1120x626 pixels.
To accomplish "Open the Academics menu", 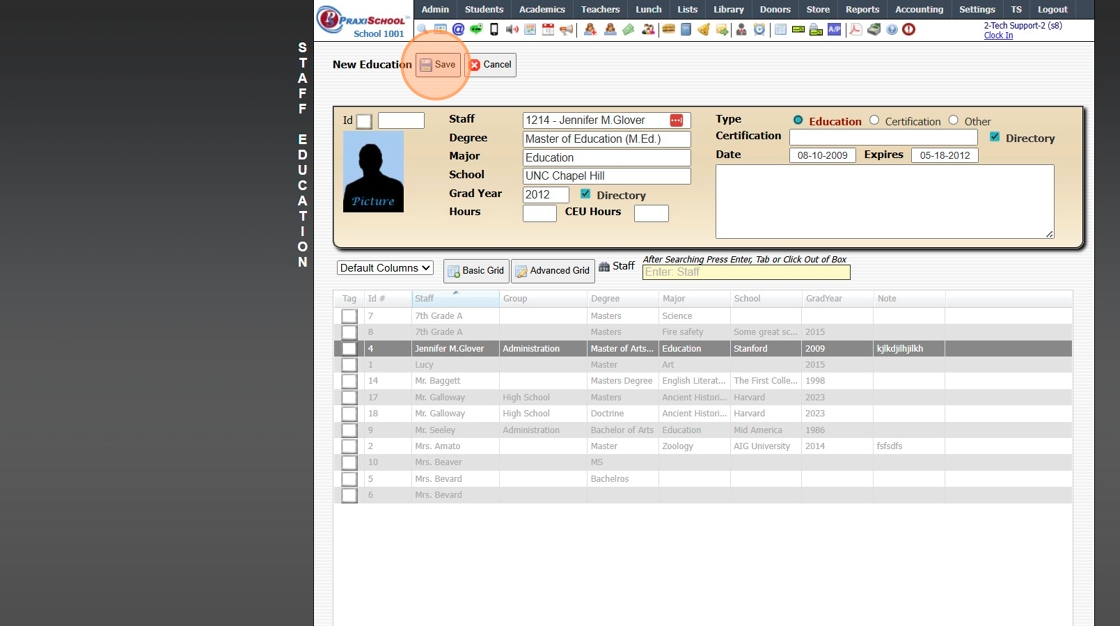I will point(542,9).
